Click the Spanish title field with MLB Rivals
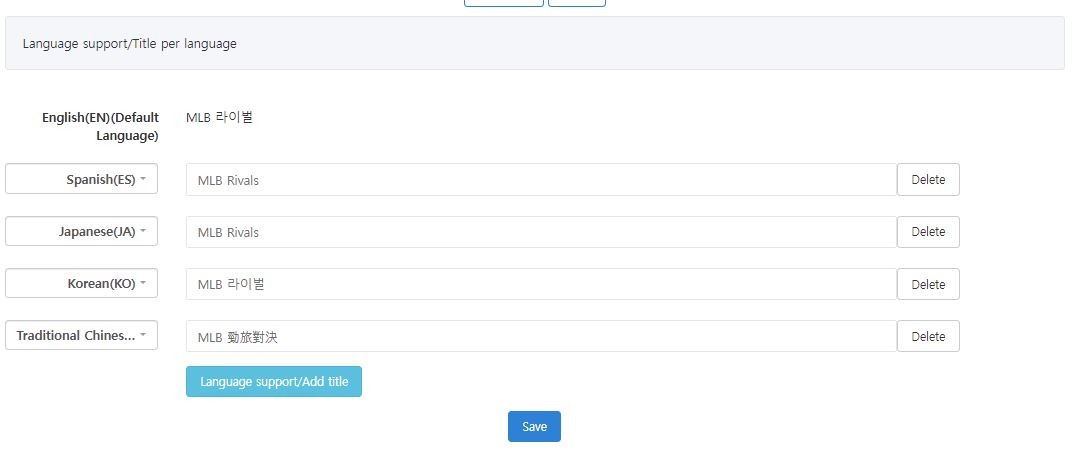Screen dimensions: 1072x454 540,180
